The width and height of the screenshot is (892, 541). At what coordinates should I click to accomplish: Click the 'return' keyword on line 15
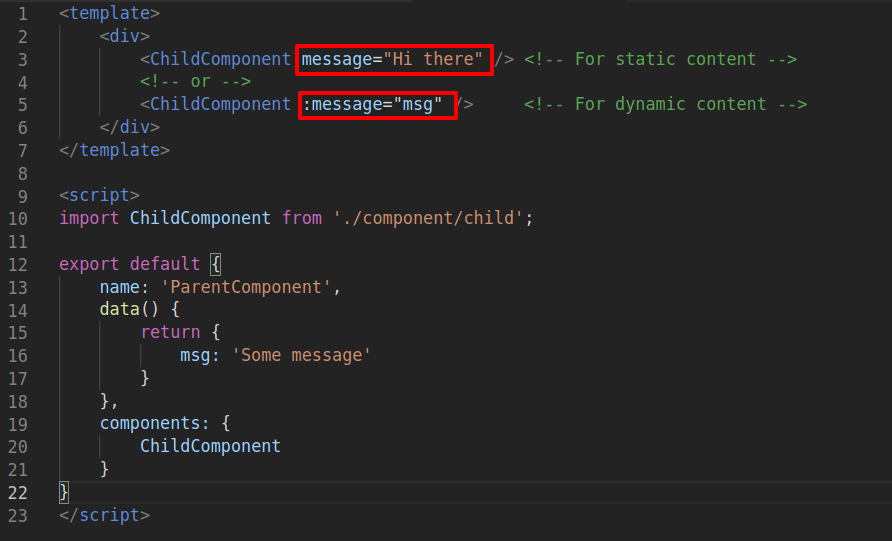[171, 332]
